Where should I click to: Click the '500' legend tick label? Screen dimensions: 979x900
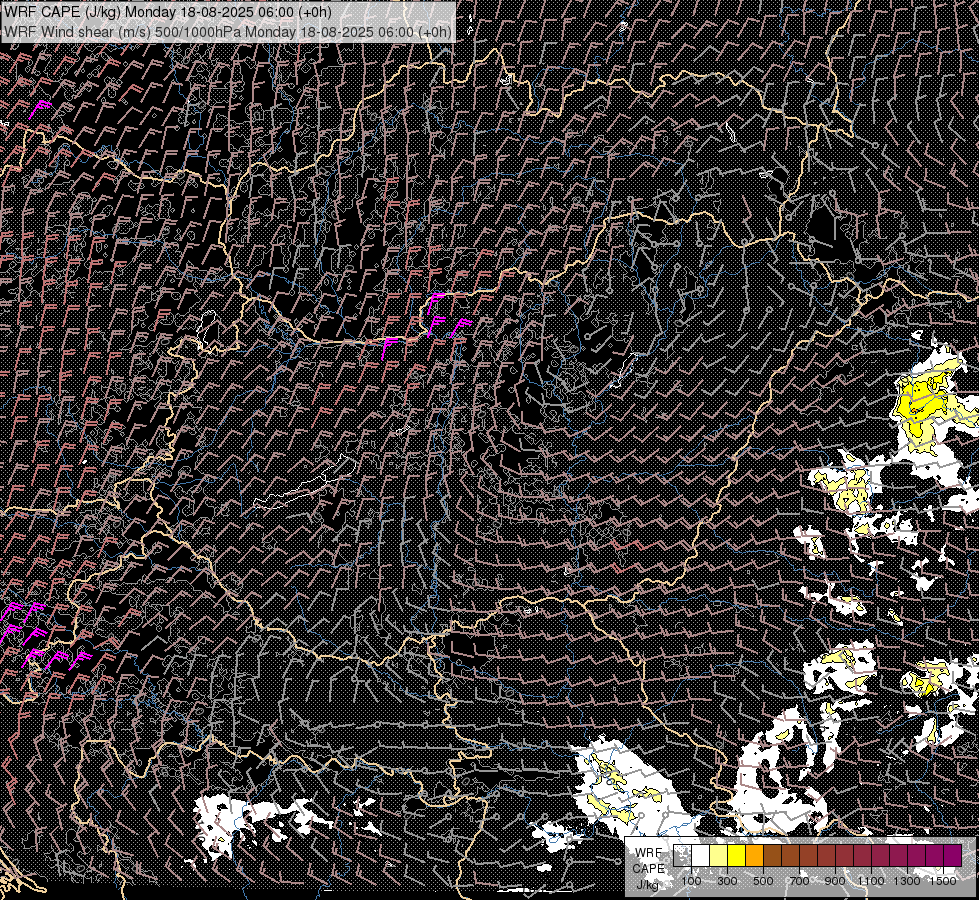click(x=763, y=881)
